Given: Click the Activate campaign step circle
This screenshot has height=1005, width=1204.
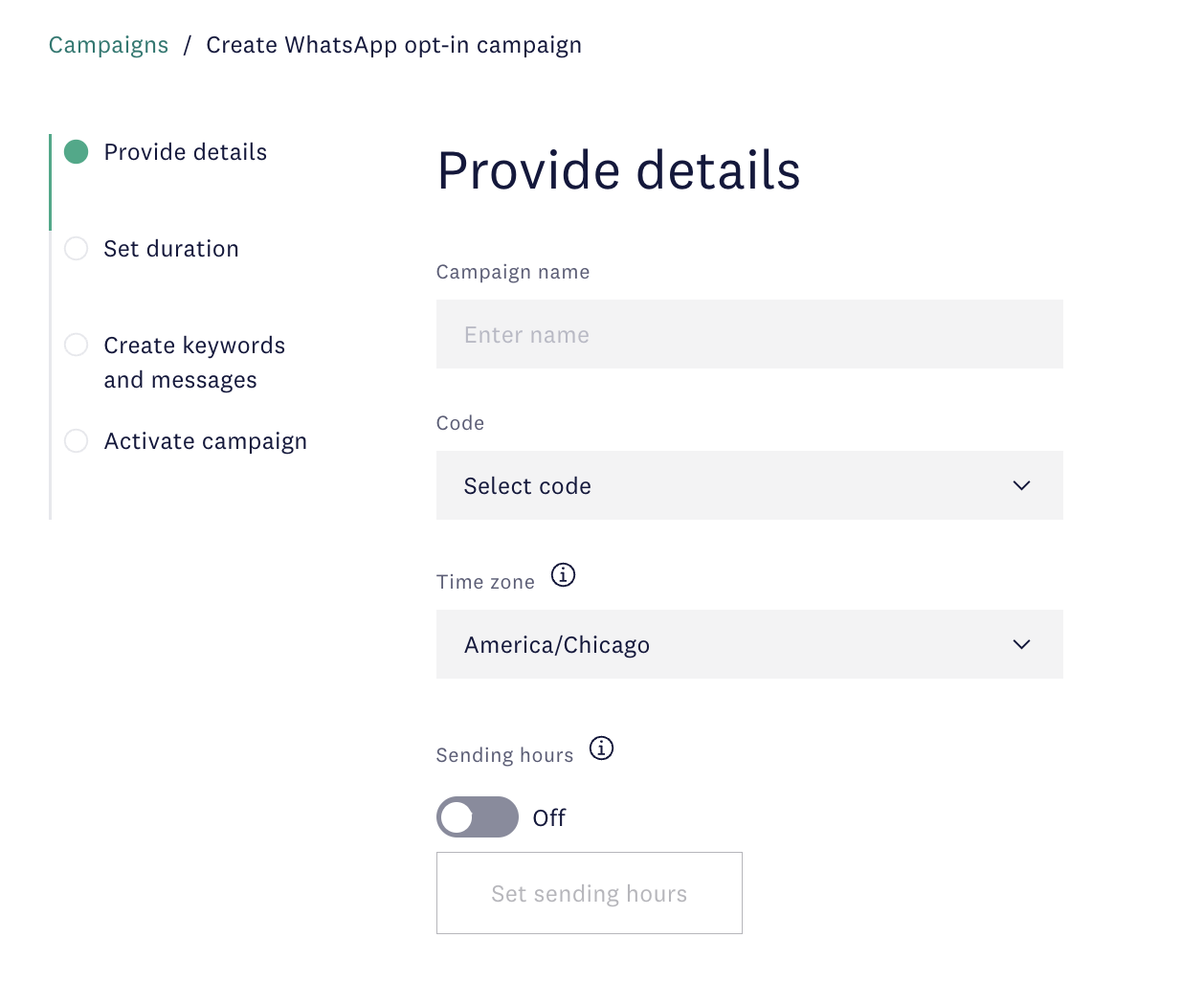Looking at the screenshot, I should (x=76, y=441).
